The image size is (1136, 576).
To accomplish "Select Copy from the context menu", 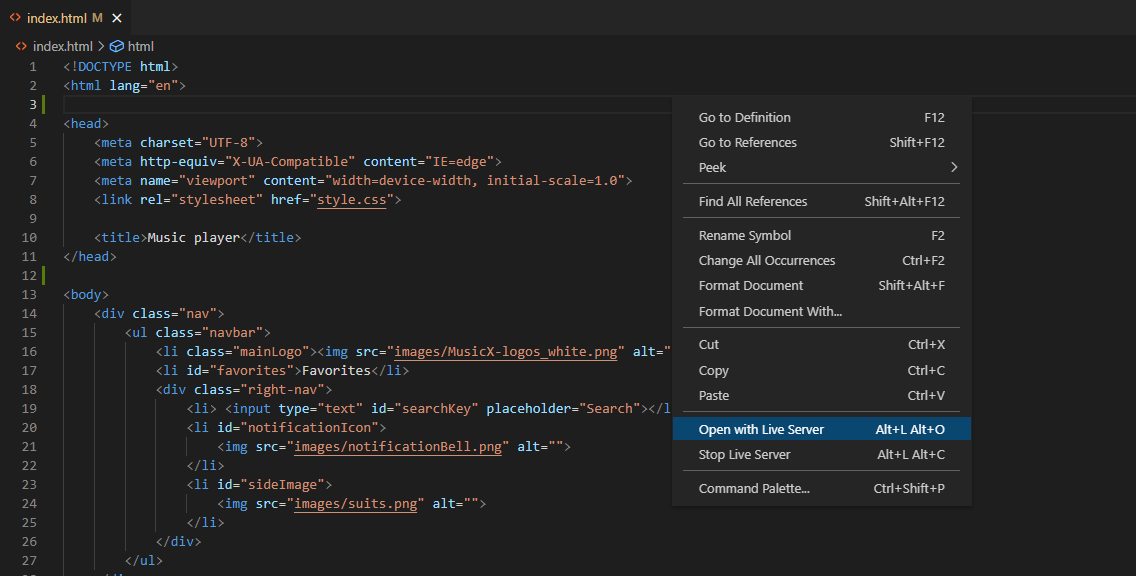I will click(713, 370).
